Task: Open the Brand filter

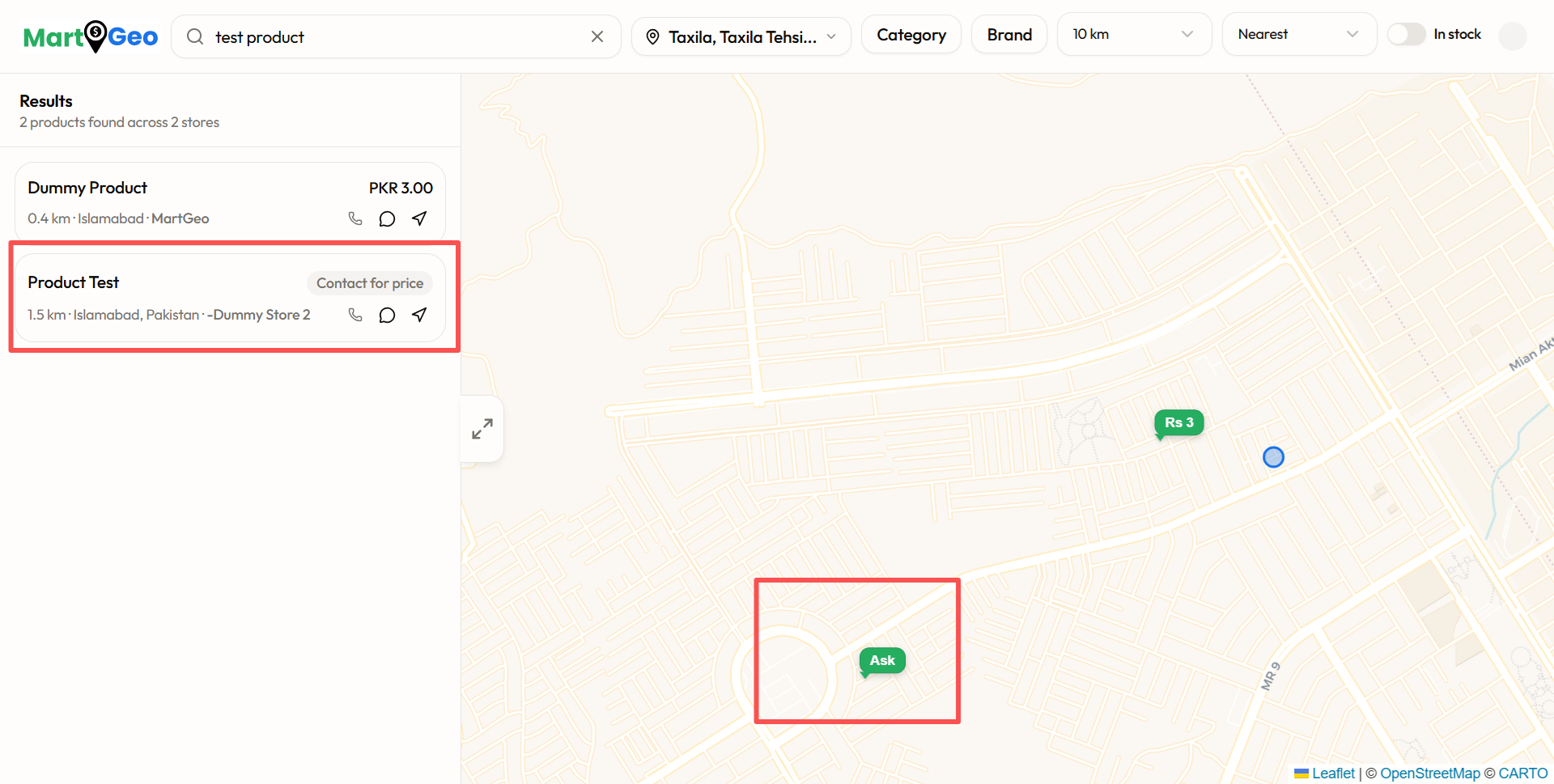Action: point(1009,35)
